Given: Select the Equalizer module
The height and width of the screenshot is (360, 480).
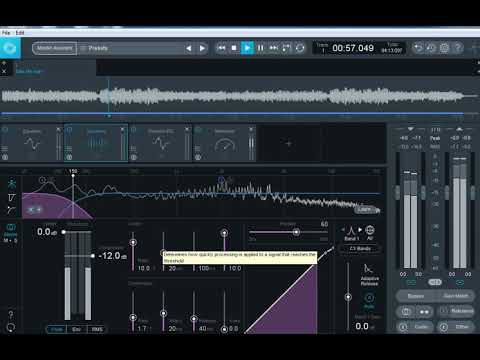Looking at the screenshot, I should point(32,143).
